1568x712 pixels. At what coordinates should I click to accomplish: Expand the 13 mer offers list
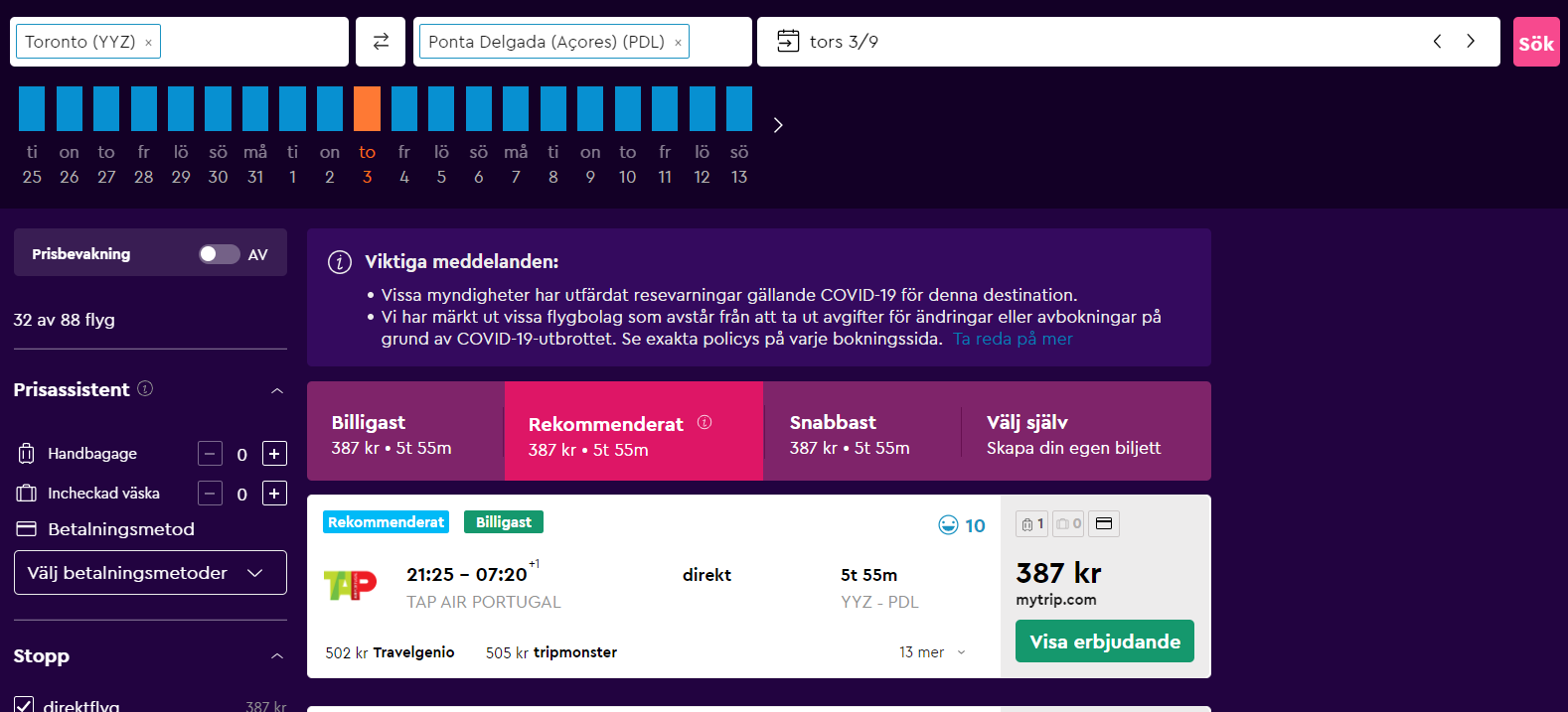pyautogui.click(x=932, y=652)
